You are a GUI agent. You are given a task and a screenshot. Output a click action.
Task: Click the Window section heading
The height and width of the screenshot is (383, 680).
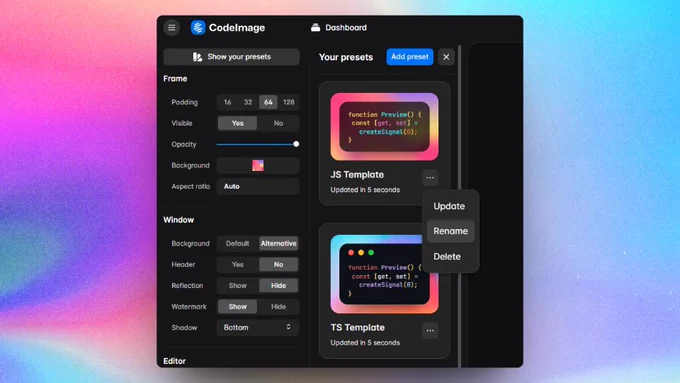tap(179, 220)
